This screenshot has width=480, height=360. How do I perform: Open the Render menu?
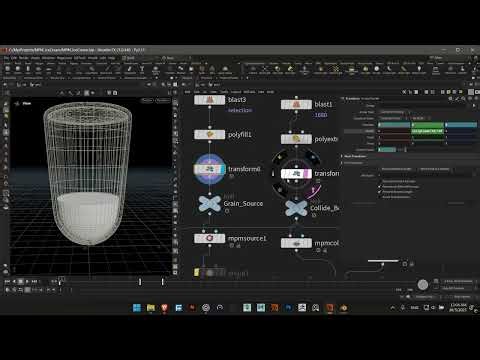24,58
